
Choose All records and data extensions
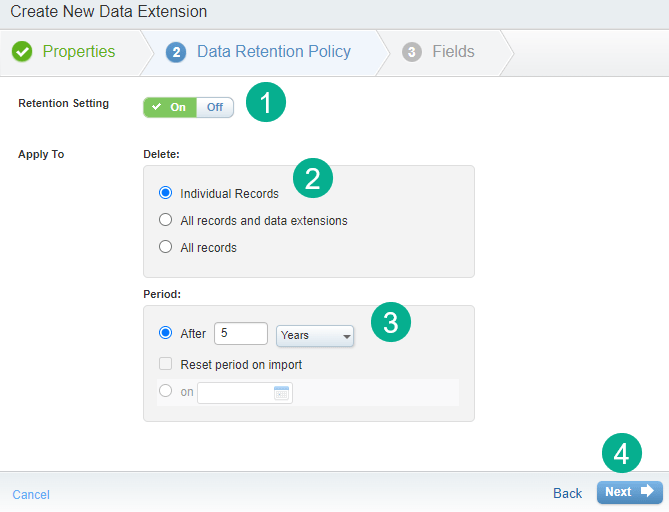pos(166,220)
